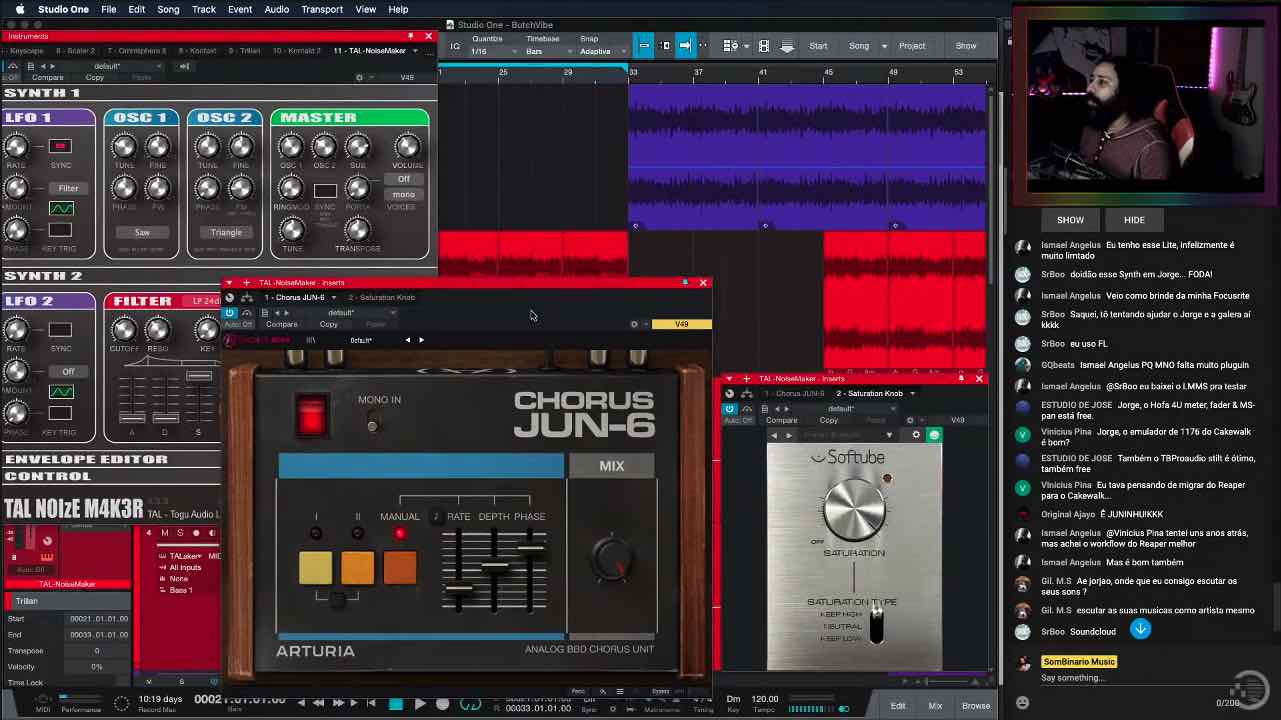Click the rewind transport button
This screenshot has height=720, width=1281.
[318, 704]
